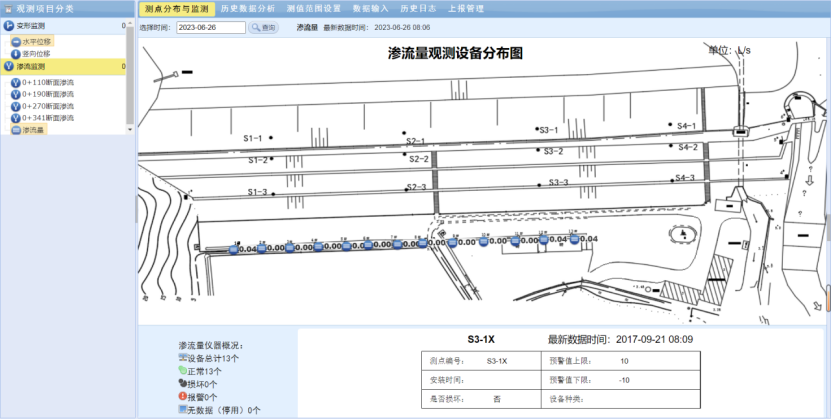Image resolution: width=831 pixels, height=419 pixels.
Task: Click the 损坏 damaged status icon
Action: click(x=184, y=383)
